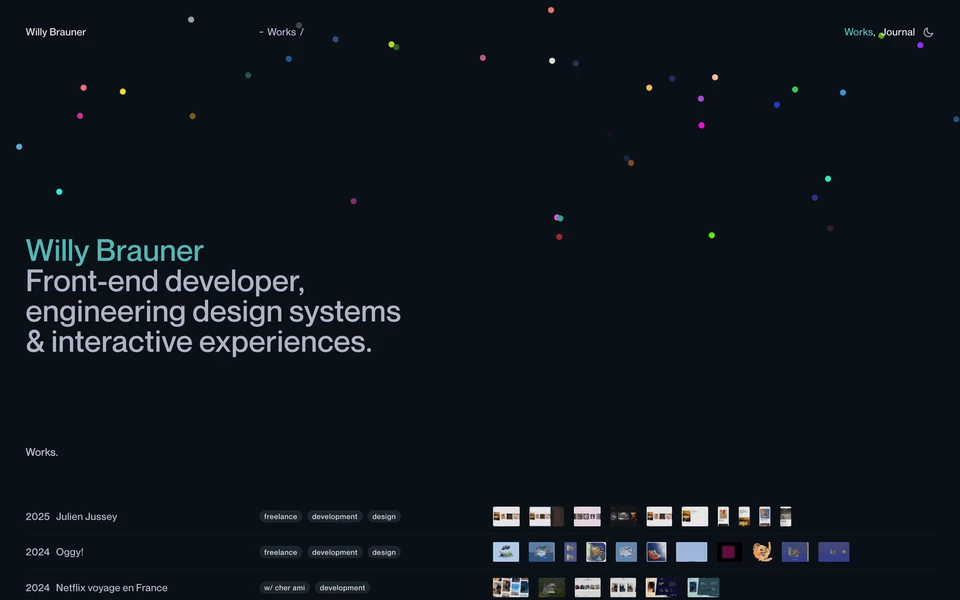Open the orange character Oggy! thumbnail
This screenshot has width=960, height=600.
762,552
